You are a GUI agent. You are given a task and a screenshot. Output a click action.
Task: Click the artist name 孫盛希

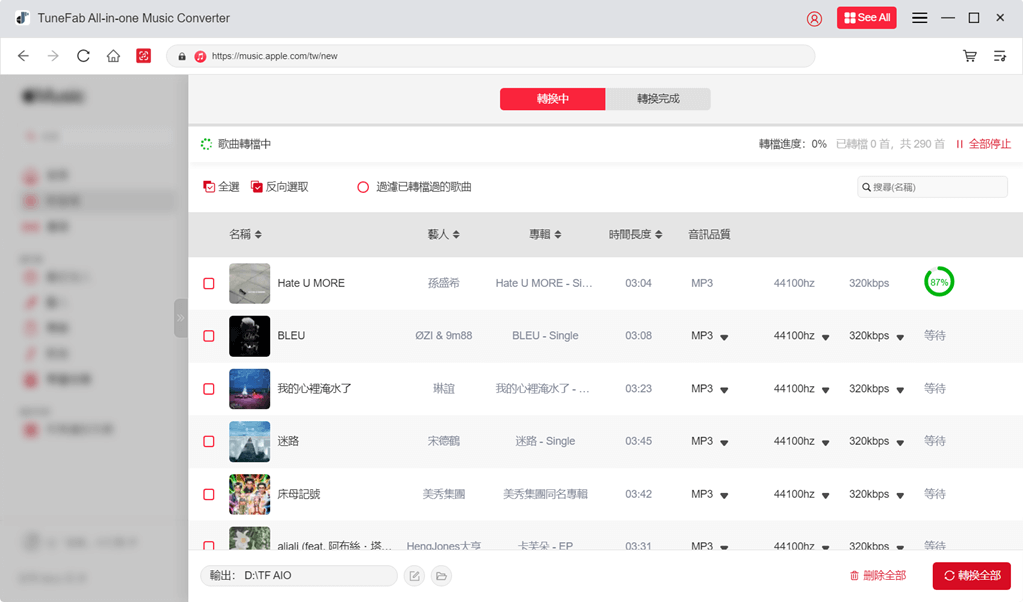pos(443,283)
